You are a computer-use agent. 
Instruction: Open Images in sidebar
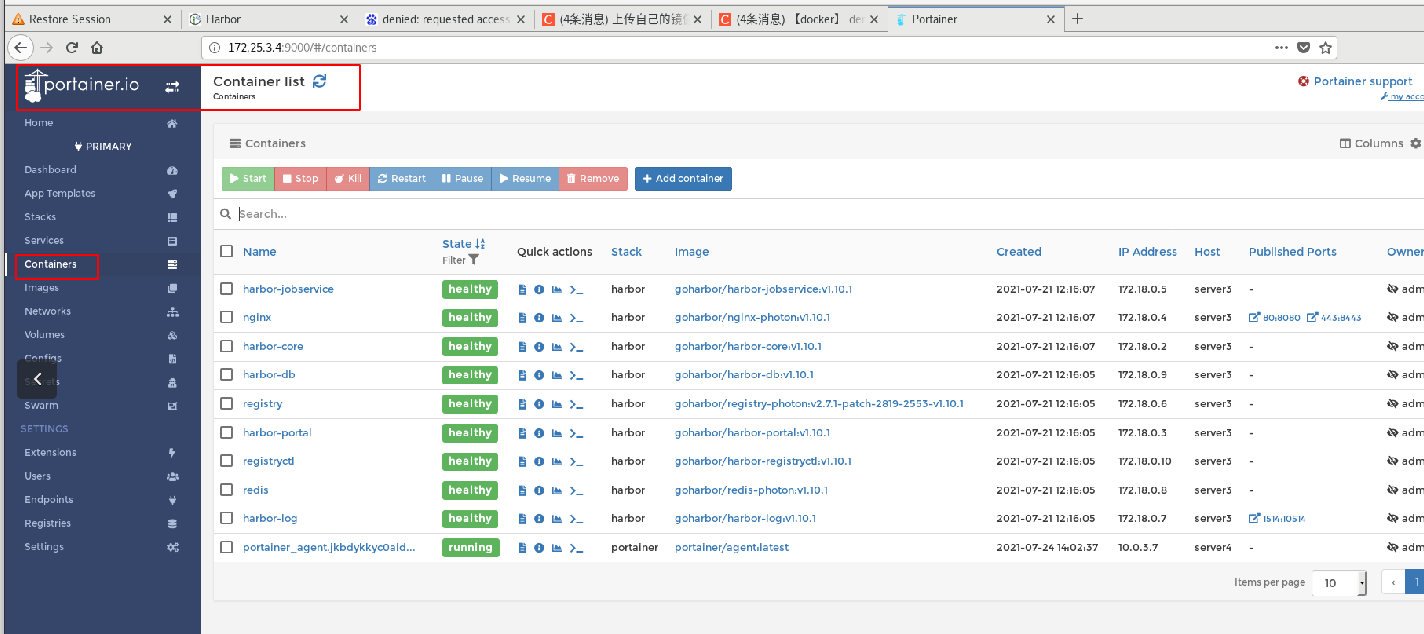pos(41,288)
